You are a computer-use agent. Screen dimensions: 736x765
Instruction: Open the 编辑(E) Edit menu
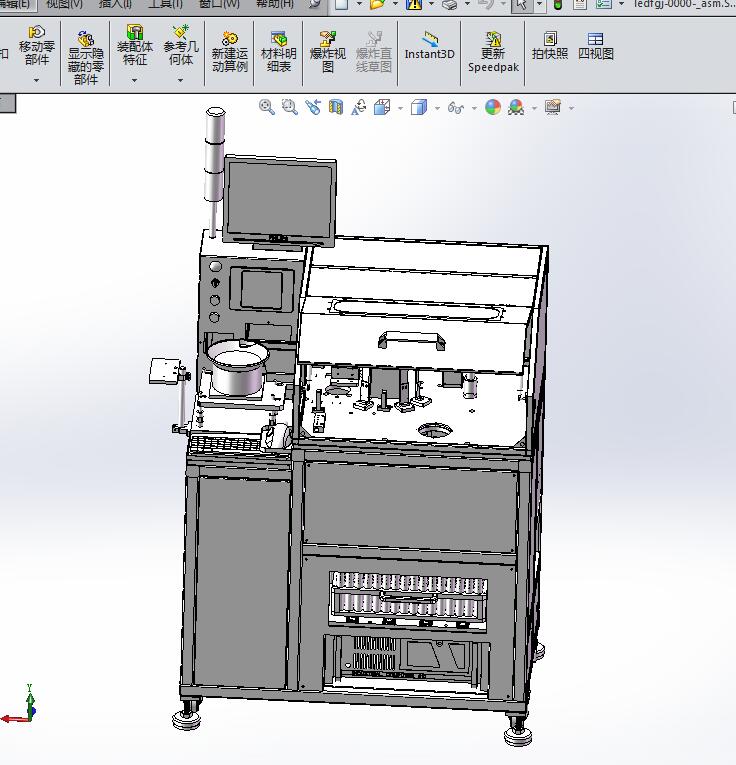coord(16,4)
